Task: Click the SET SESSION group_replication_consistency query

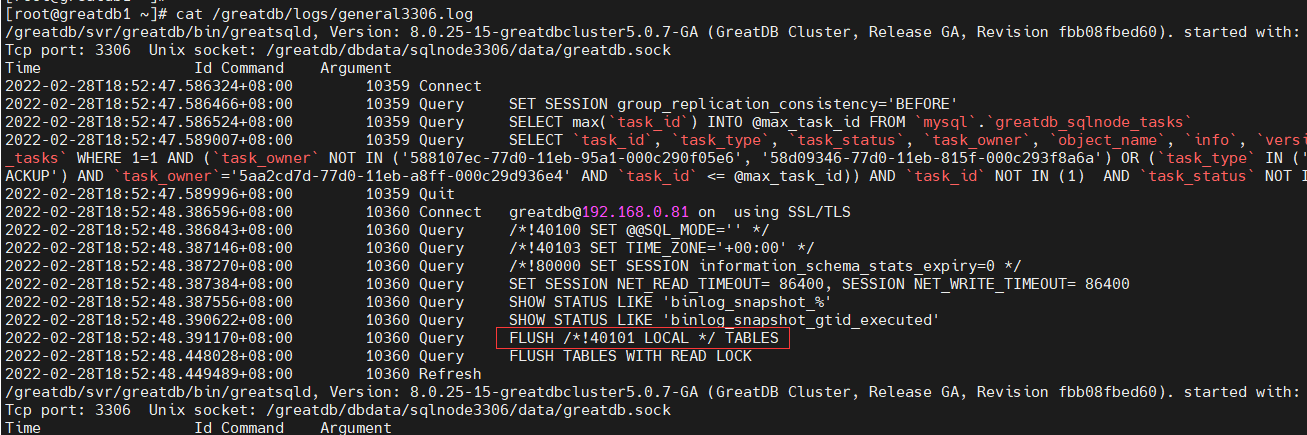Action: [733, 104]
